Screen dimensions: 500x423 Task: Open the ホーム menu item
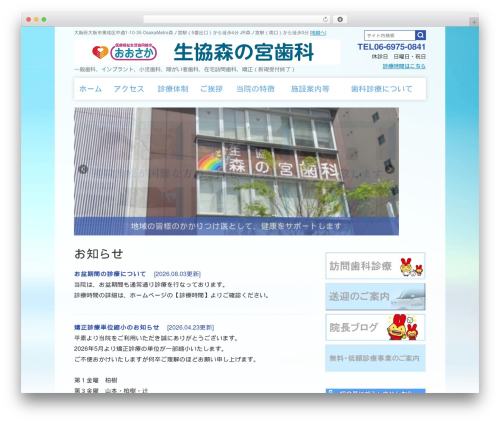pyautogui.click(x=90, y=89)
